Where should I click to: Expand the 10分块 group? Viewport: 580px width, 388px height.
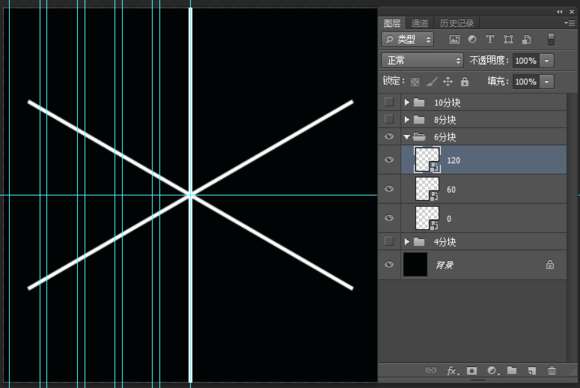(407, 102)
